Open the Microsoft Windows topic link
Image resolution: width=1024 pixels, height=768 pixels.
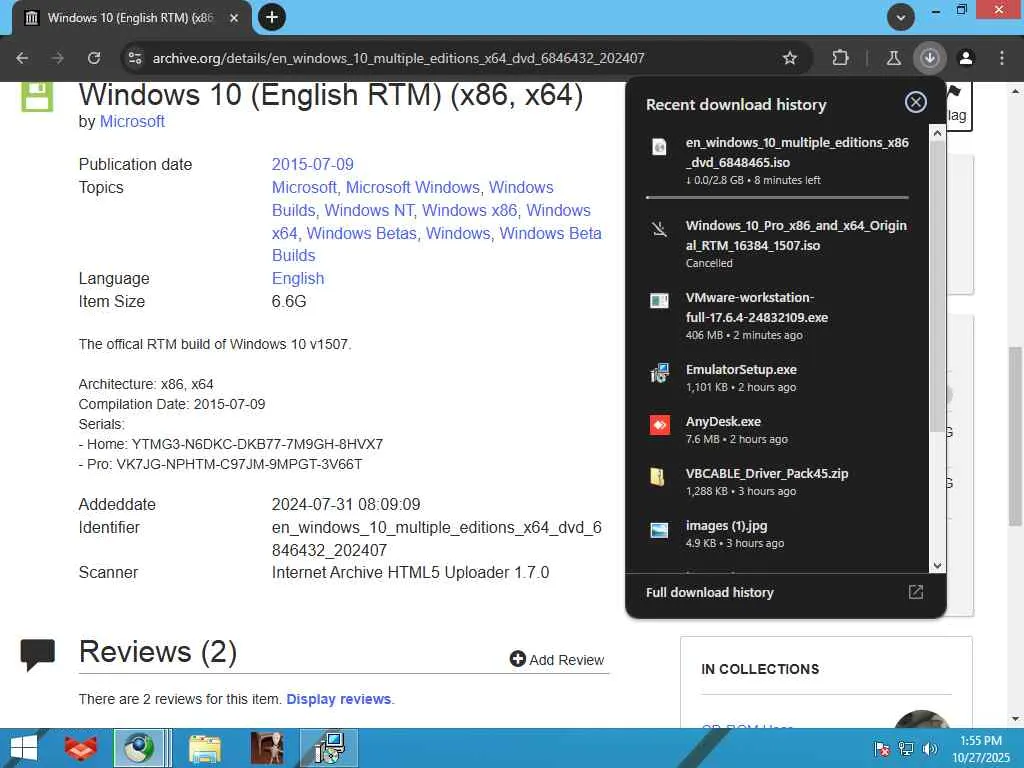413,187
